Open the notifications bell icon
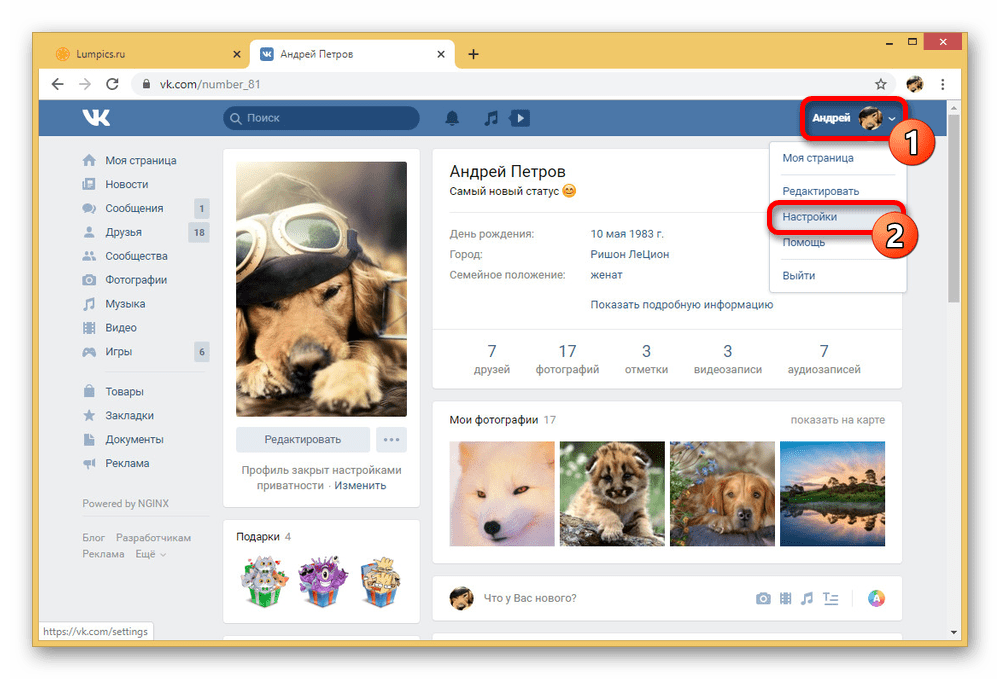 pos(452,118)
